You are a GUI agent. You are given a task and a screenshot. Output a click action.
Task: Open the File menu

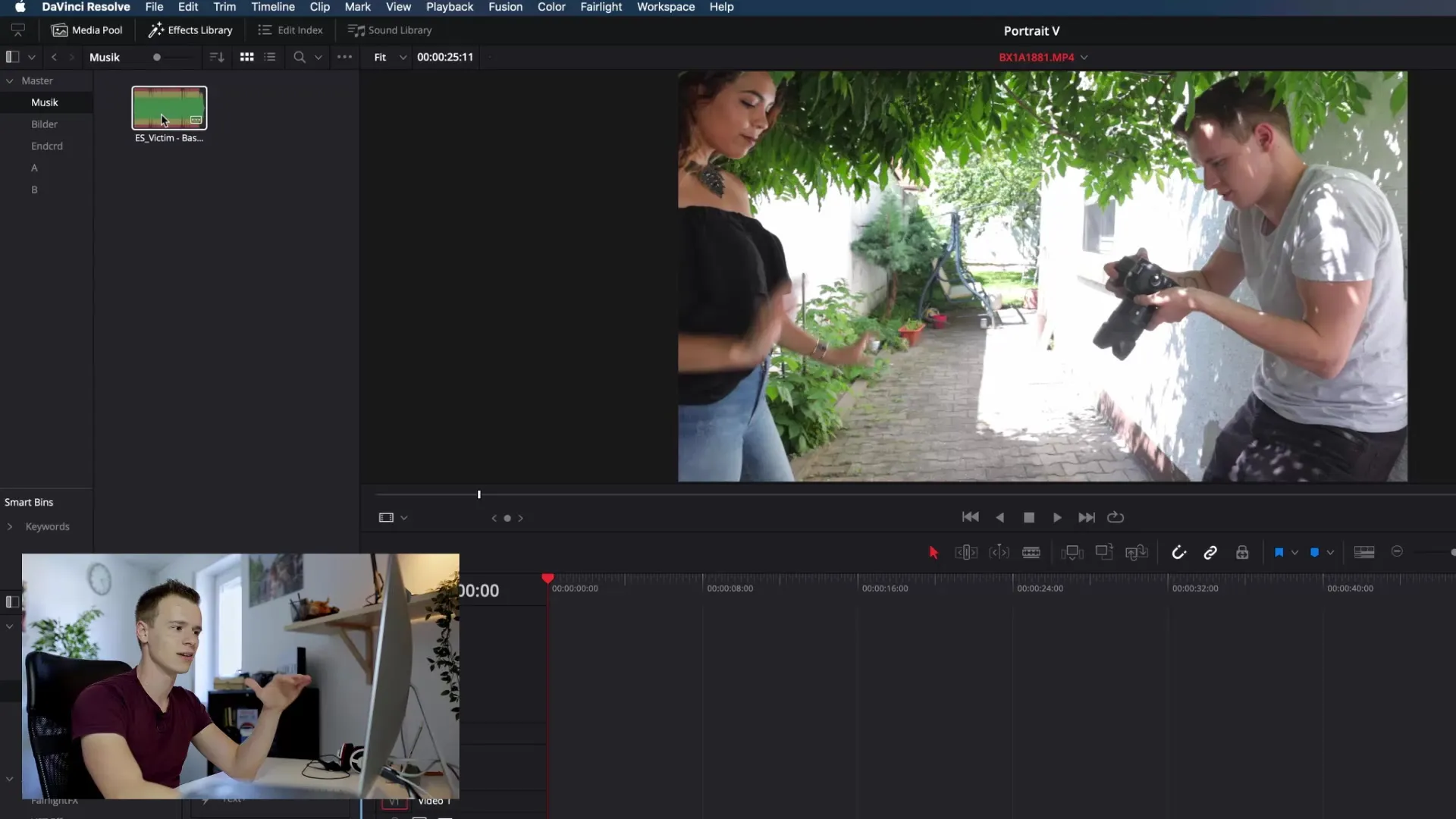[x=154, y=7]
